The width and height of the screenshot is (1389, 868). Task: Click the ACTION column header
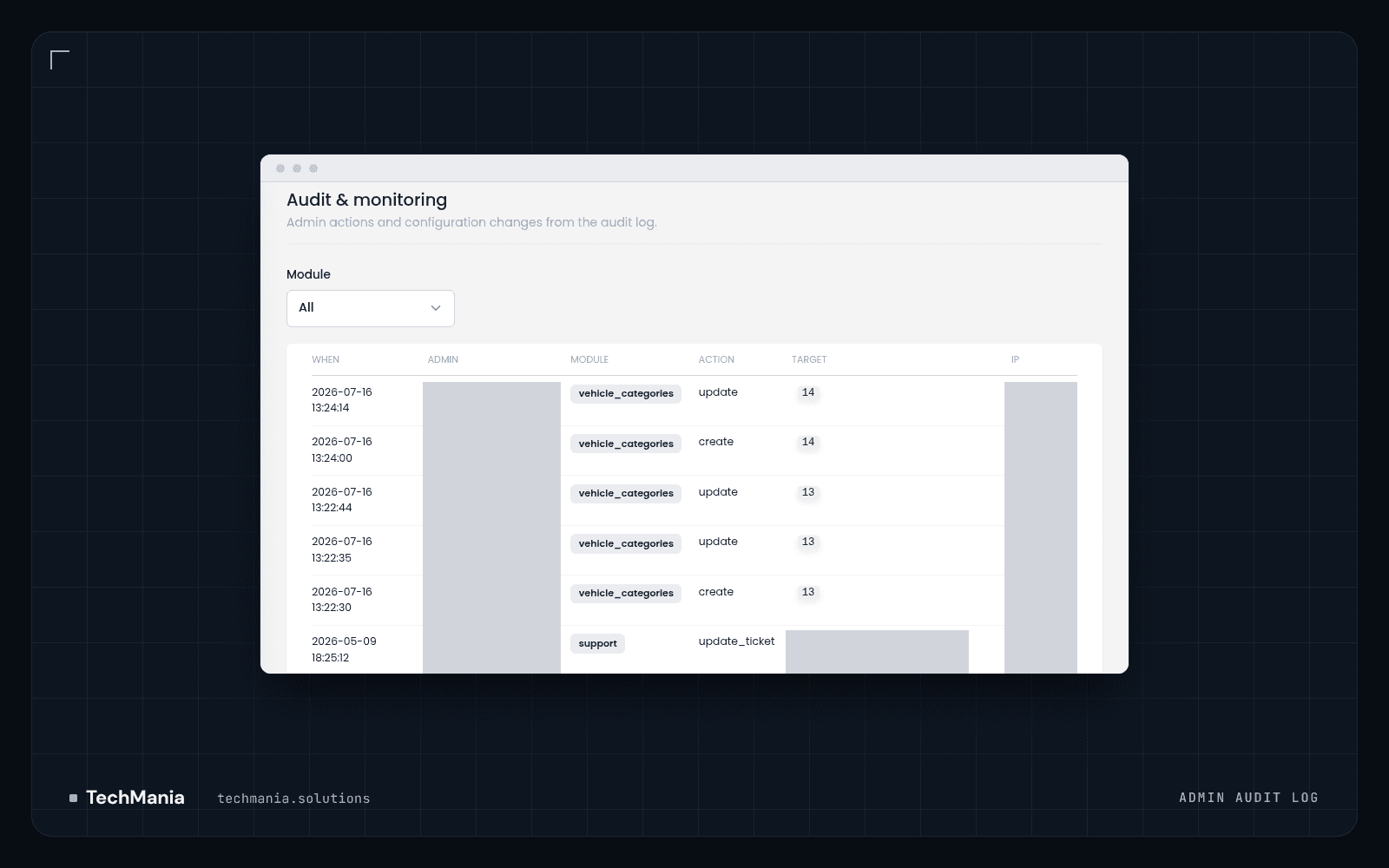716,359
